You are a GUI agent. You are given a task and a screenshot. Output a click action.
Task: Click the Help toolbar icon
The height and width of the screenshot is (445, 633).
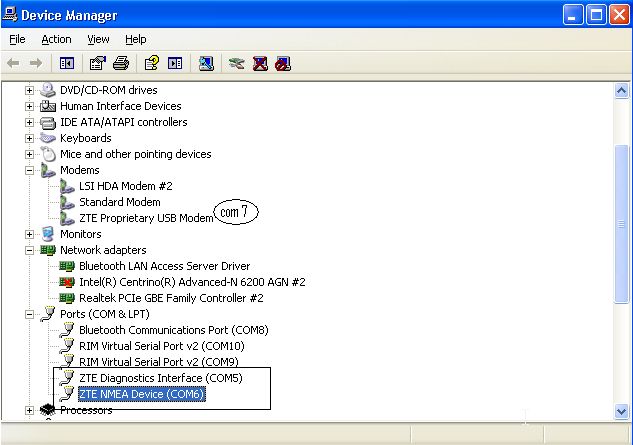pyautogui.click(x=151, y=64)
